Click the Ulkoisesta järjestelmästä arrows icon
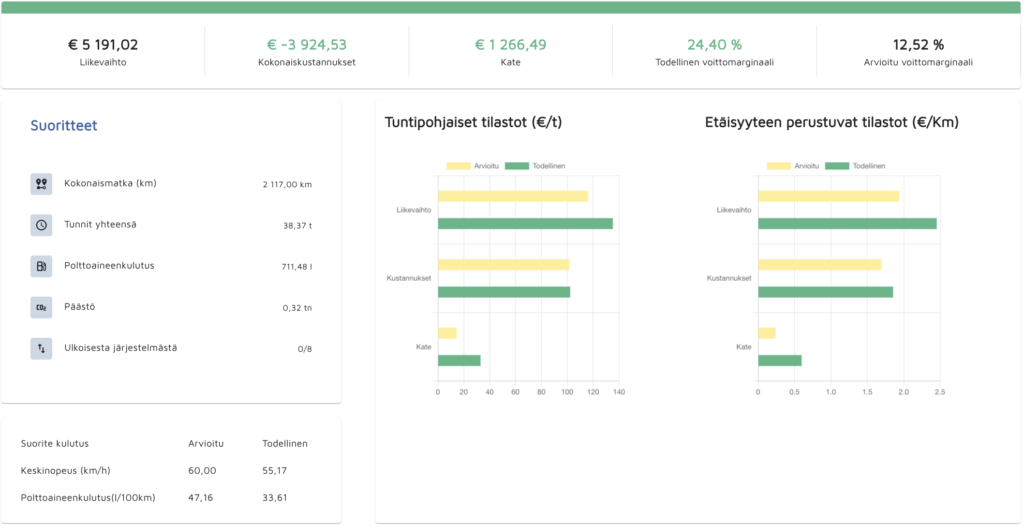 pos(41,348)
